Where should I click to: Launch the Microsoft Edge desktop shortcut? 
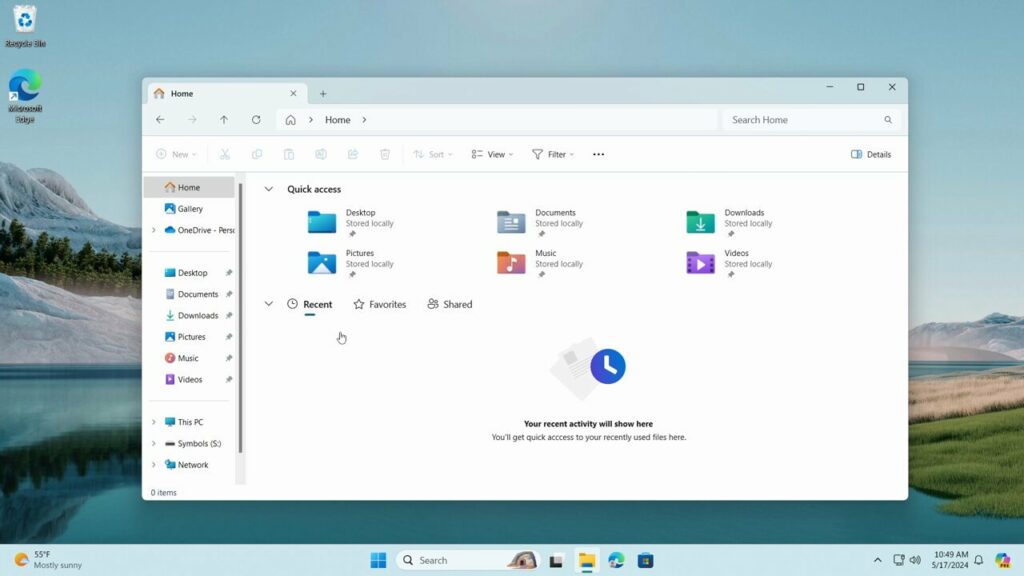pyautogui.click(x=25, y=96)
